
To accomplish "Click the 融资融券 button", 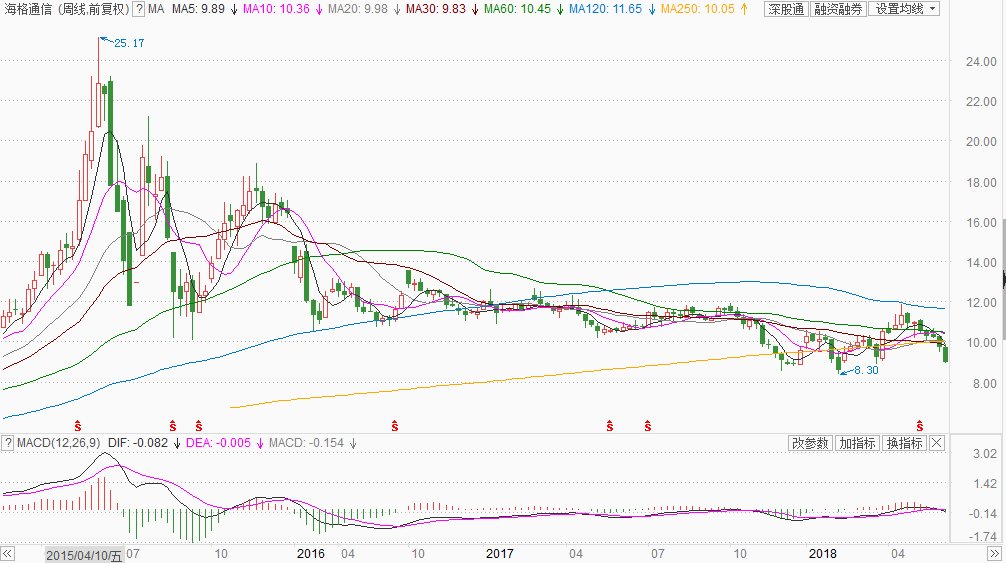I will (839, 9).
